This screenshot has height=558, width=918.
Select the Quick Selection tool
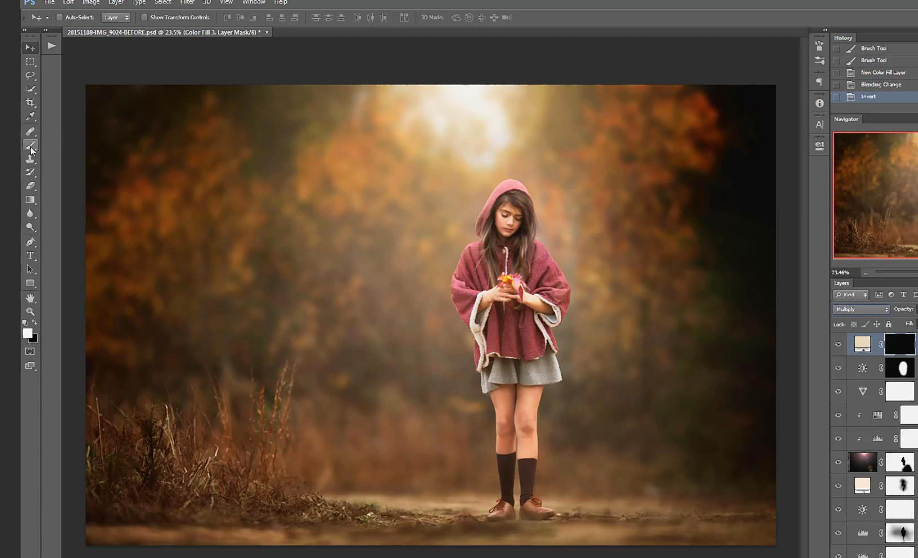coord(30,89)
